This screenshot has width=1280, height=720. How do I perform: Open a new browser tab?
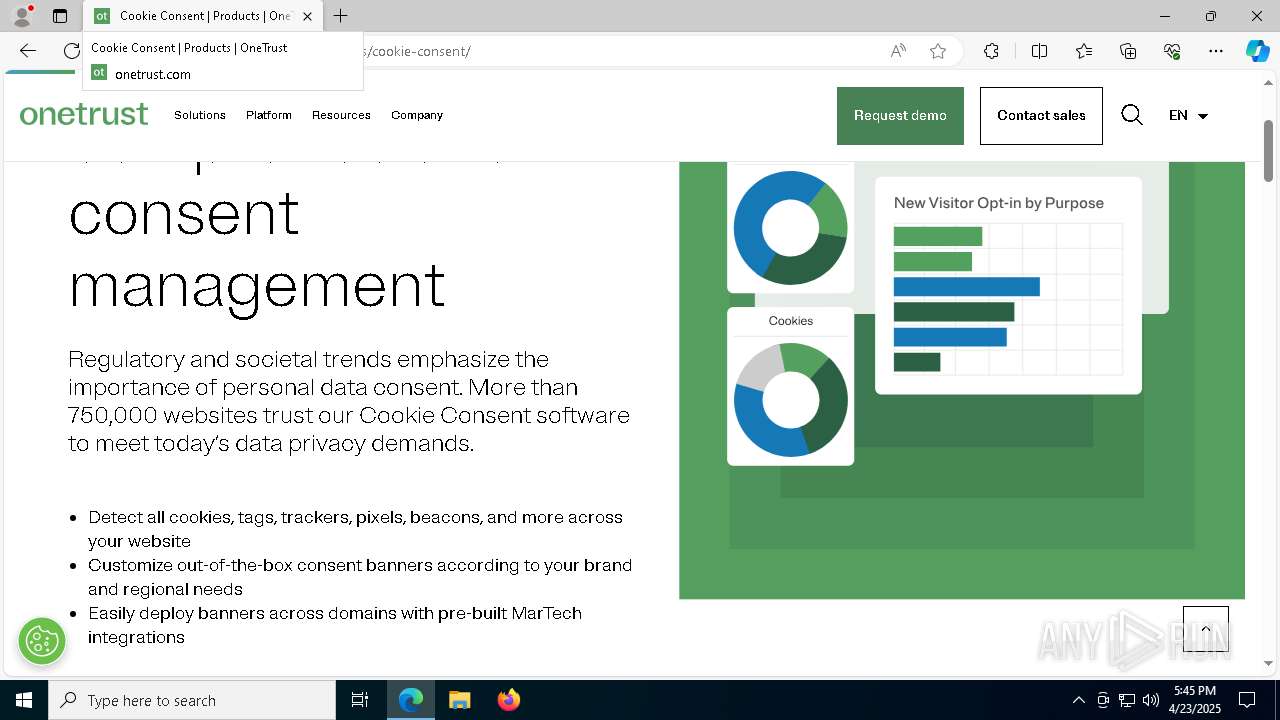coord(341,16)
